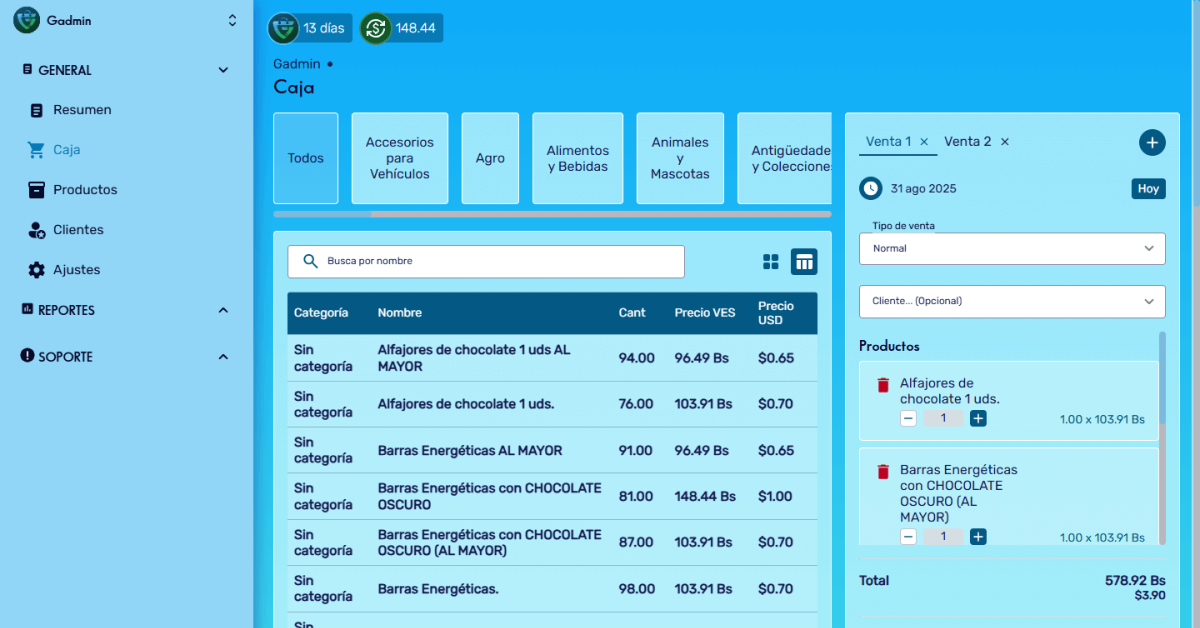Open the Tipo de venta dropdown
This screenshot has width=1200, height=628.
point(1012,249)
